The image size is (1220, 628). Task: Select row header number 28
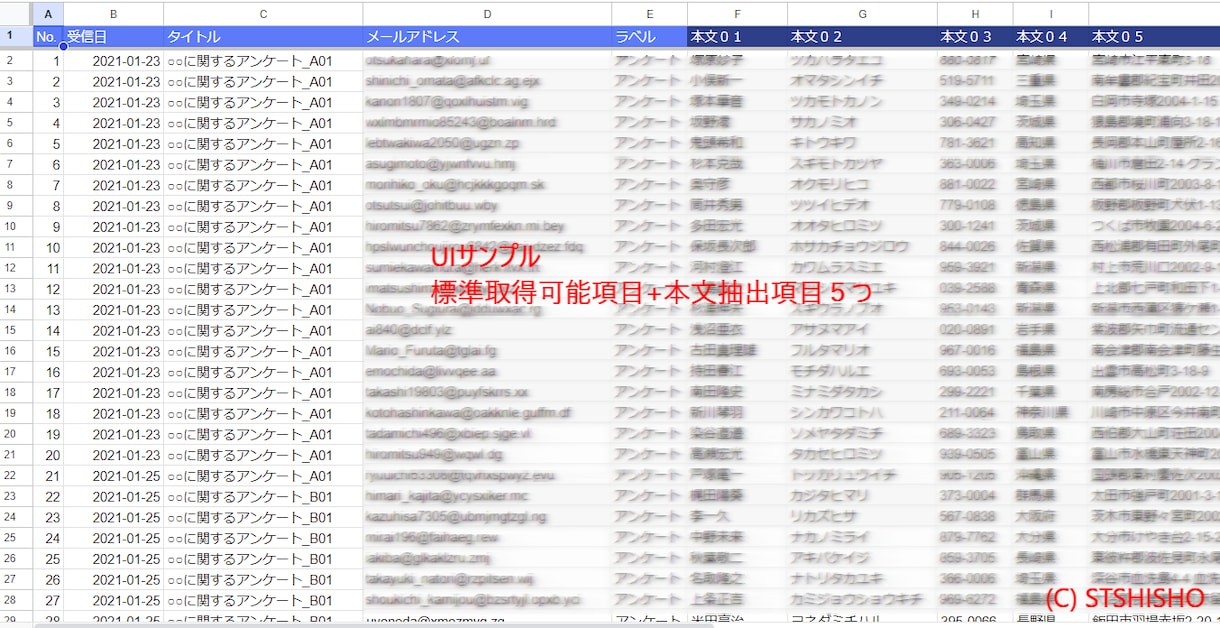click(x=16, y=600)
